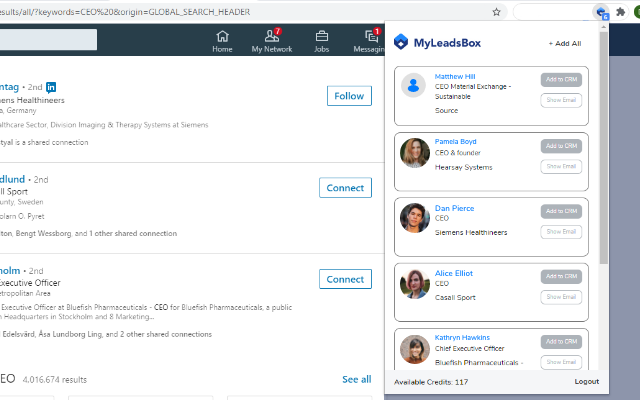Click Dan Pierce profile photo
Image resolution: width=640 pixels, height=400 pixels.
(x=415, y=218)
